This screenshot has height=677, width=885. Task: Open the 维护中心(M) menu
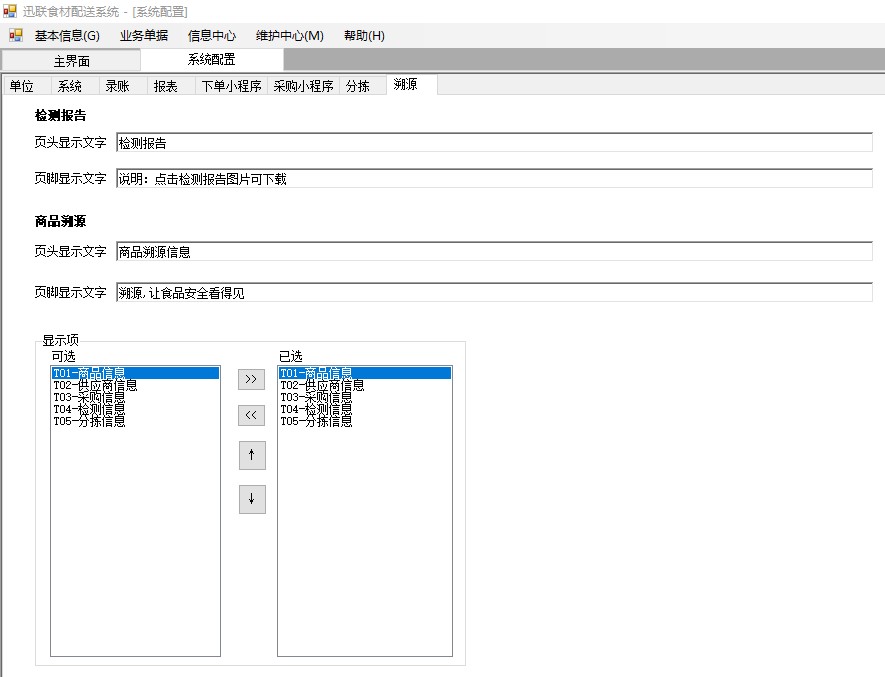point(290,36)
